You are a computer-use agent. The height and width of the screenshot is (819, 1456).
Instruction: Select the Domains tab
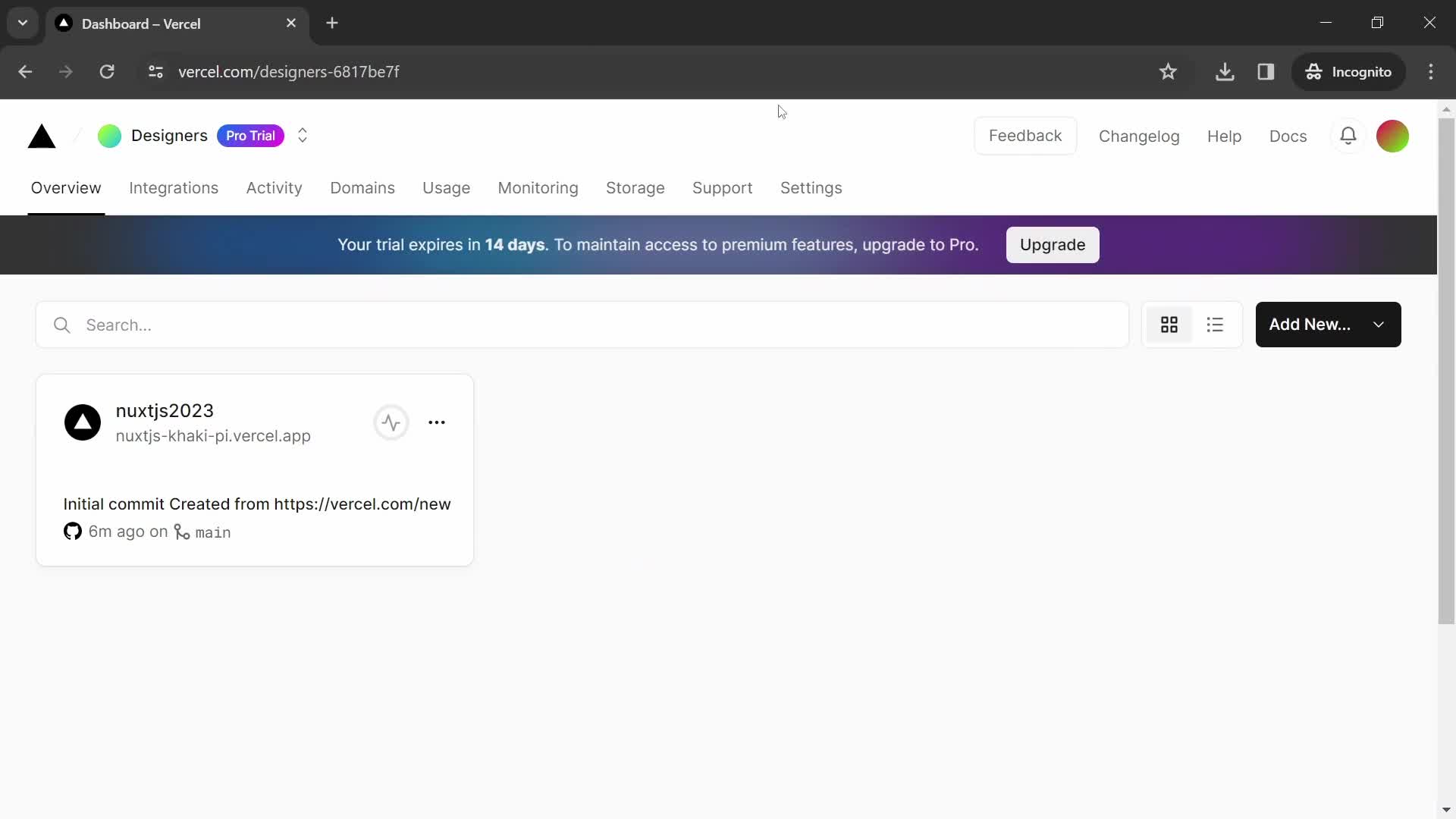(362, 188)
